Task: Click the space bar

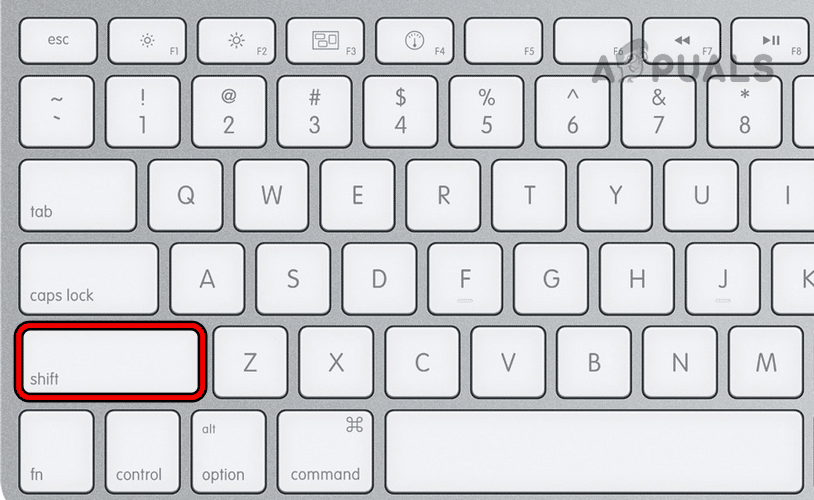Action: (594, 452)
